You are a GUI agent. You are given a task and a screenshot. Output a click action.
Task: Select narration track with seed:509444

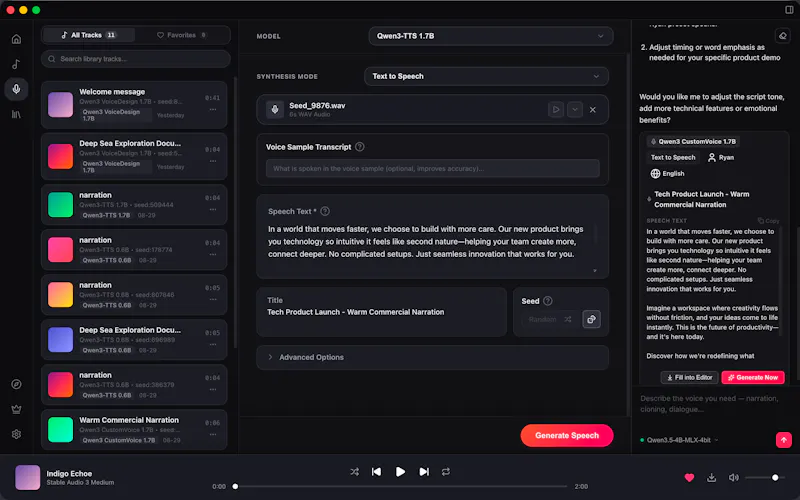[134, 205]
